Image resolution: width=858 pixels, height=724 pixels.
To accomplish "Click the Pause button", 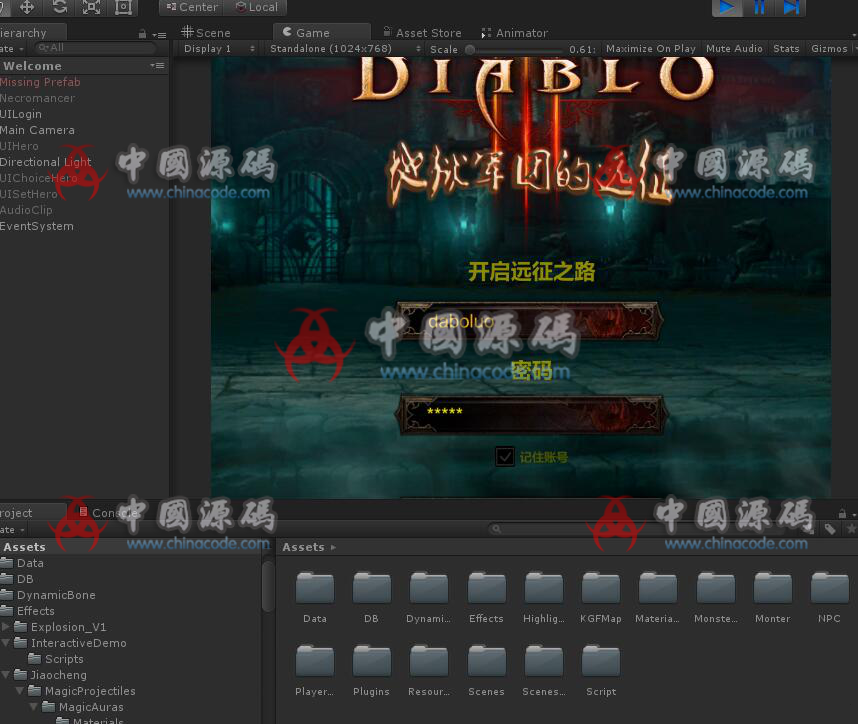I will coord(759,7).
